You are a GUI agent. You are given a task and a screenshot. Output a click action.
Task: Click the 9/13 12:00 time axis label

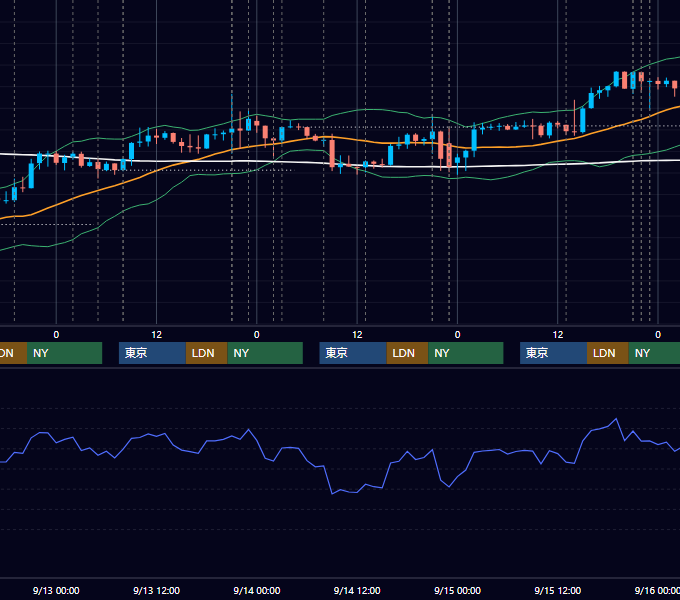coord(156,590)
